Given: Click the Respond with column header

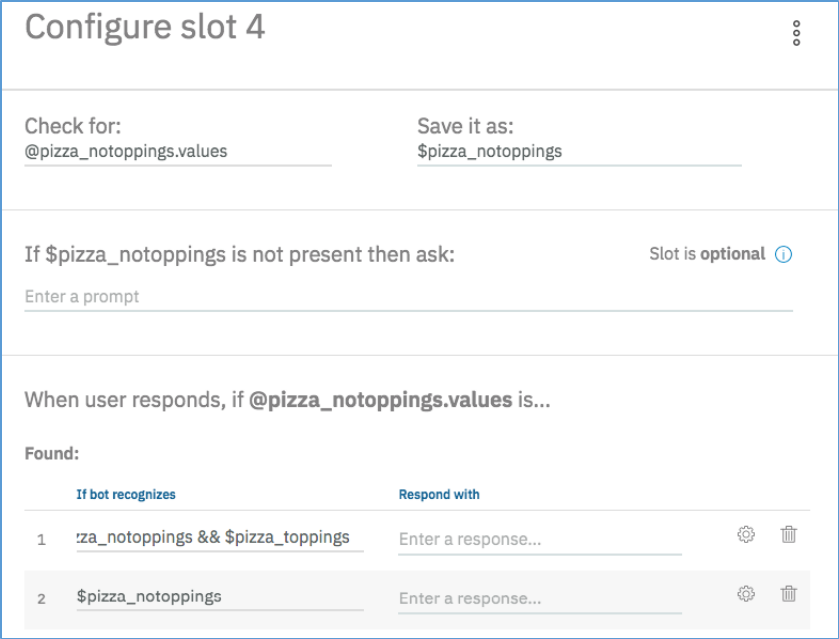Looking at the screenshot, I should point(439,494).
